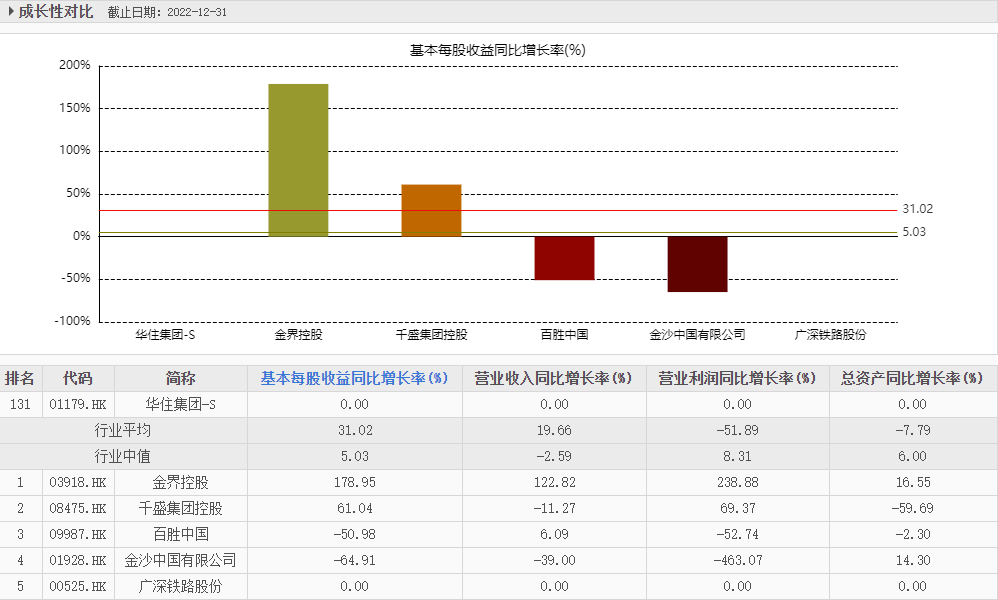Image resolution: width=998 pixels, height=600 pixels.
Task: Click the 金界控股 axis label under chart
Action: pos(299,335)
